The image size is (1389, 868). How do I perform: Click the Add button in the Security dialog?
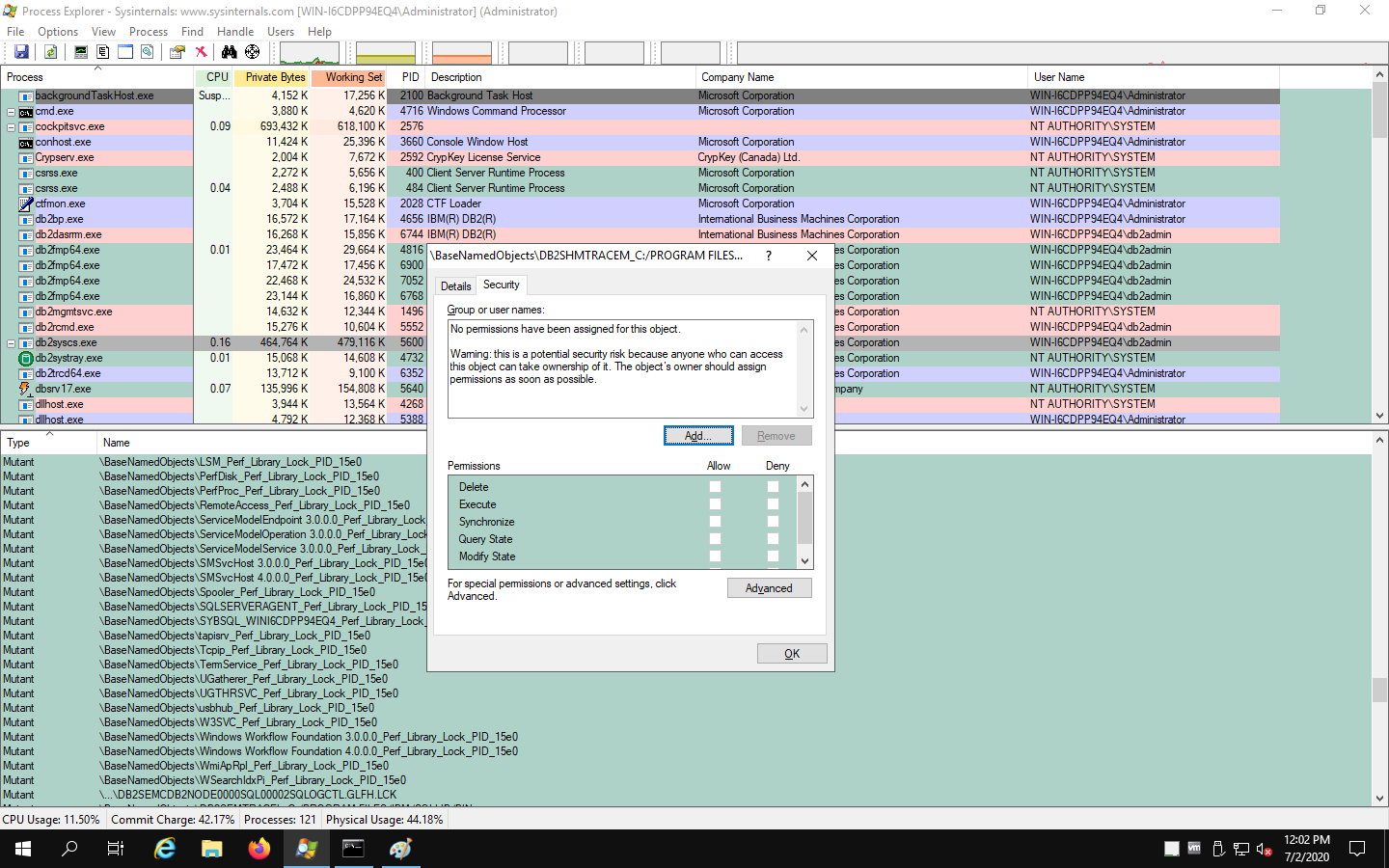pyautogui.click(x=697, y=435)
